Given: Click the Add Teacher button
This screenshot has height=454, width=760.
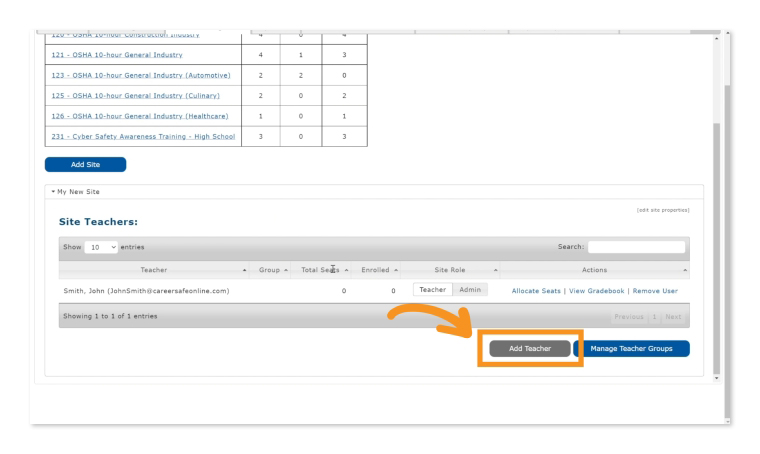Looking at the screenshot, I should (530, 348).
